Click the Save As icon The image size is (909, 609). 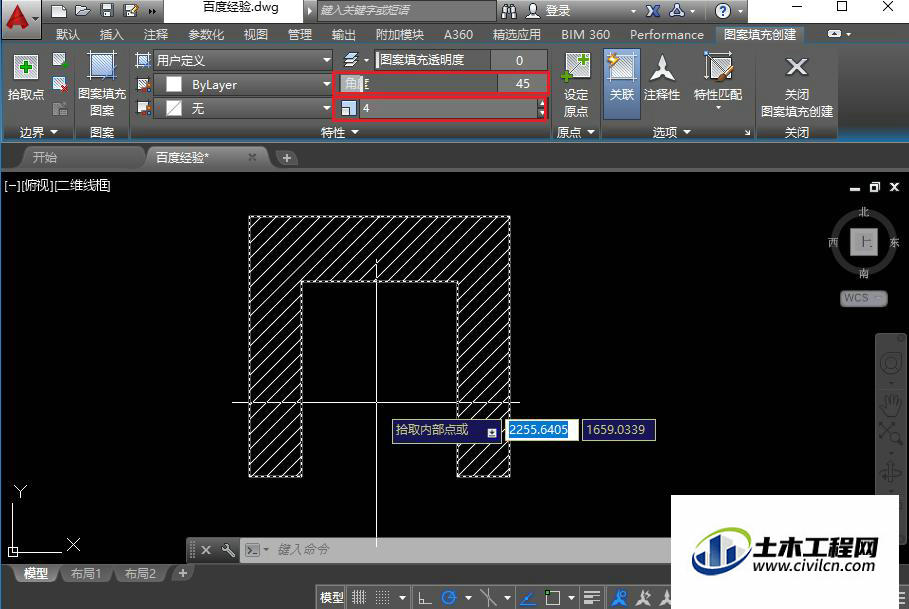point(131,10)
